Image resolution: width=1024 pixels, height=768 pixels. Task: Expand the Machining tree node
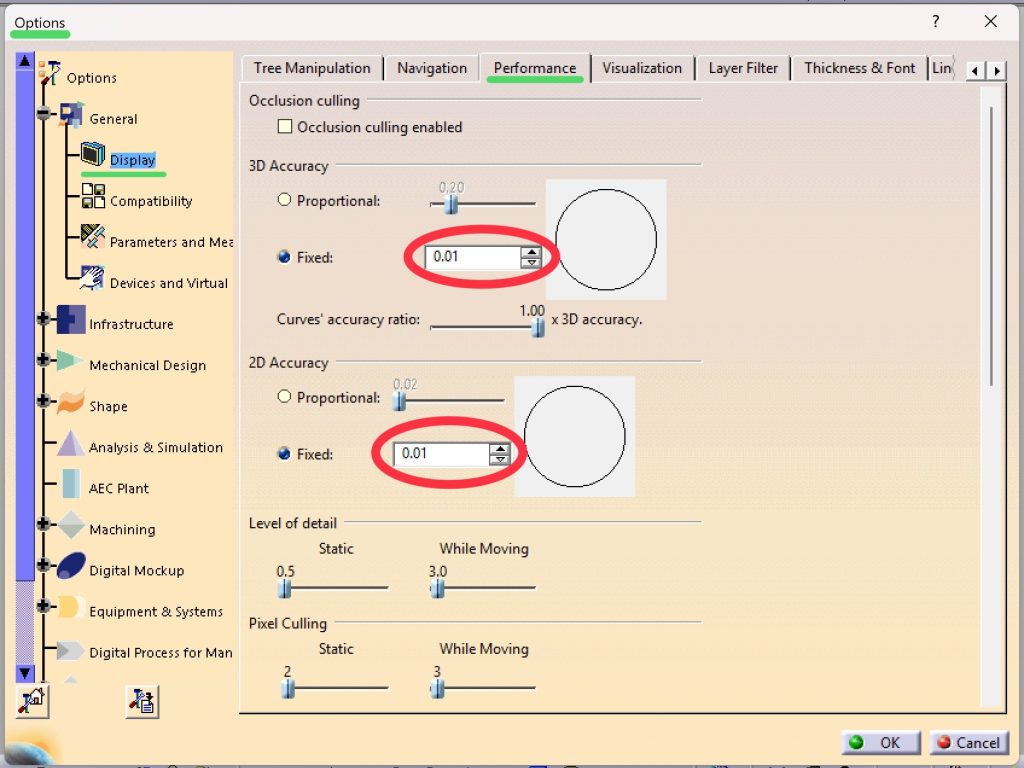click(x=43, y=524)
